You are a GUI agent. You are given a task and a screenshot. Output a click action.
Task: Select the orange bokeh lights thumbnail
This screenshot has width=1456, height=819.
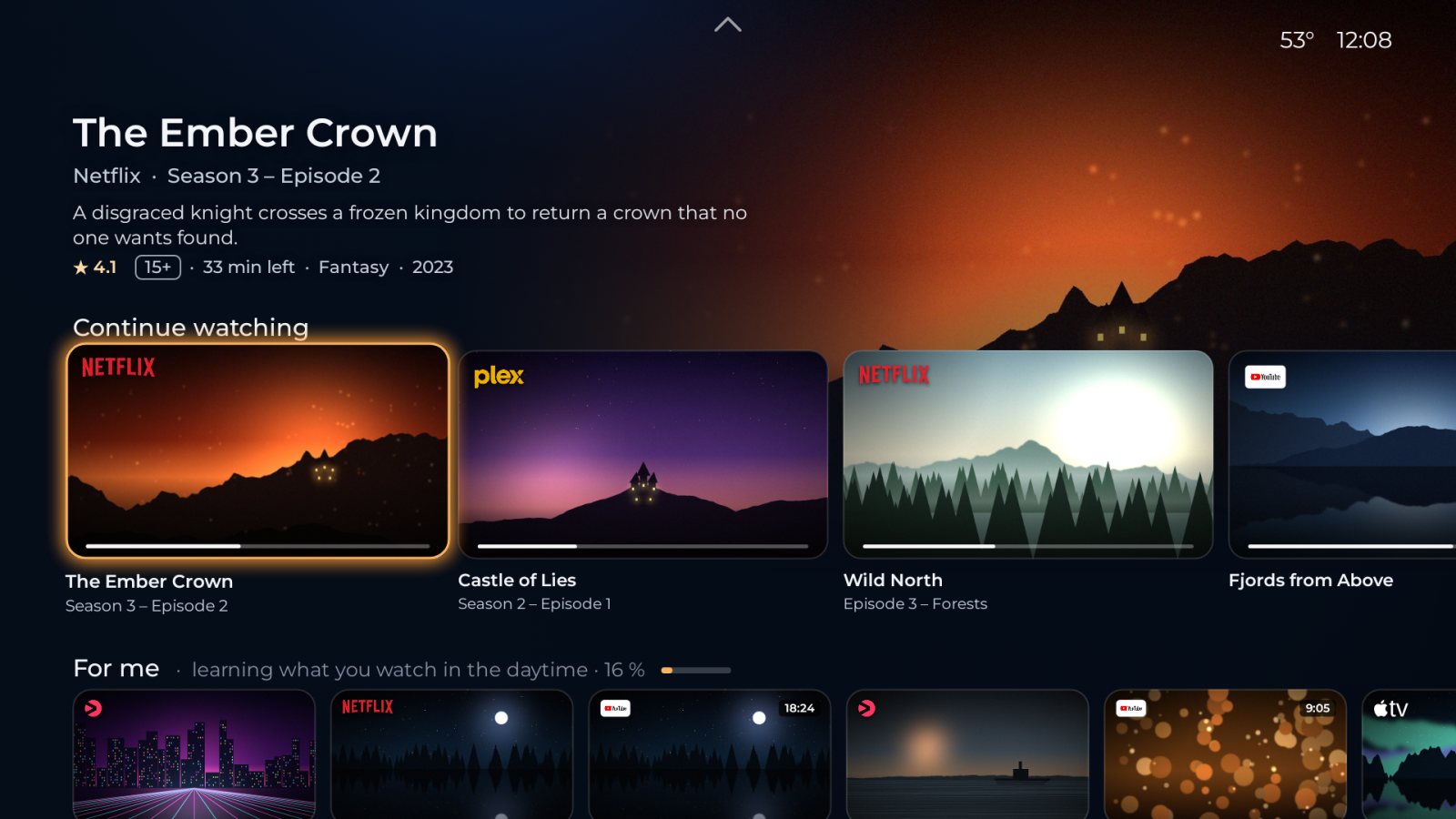(x=1225, y=754)
